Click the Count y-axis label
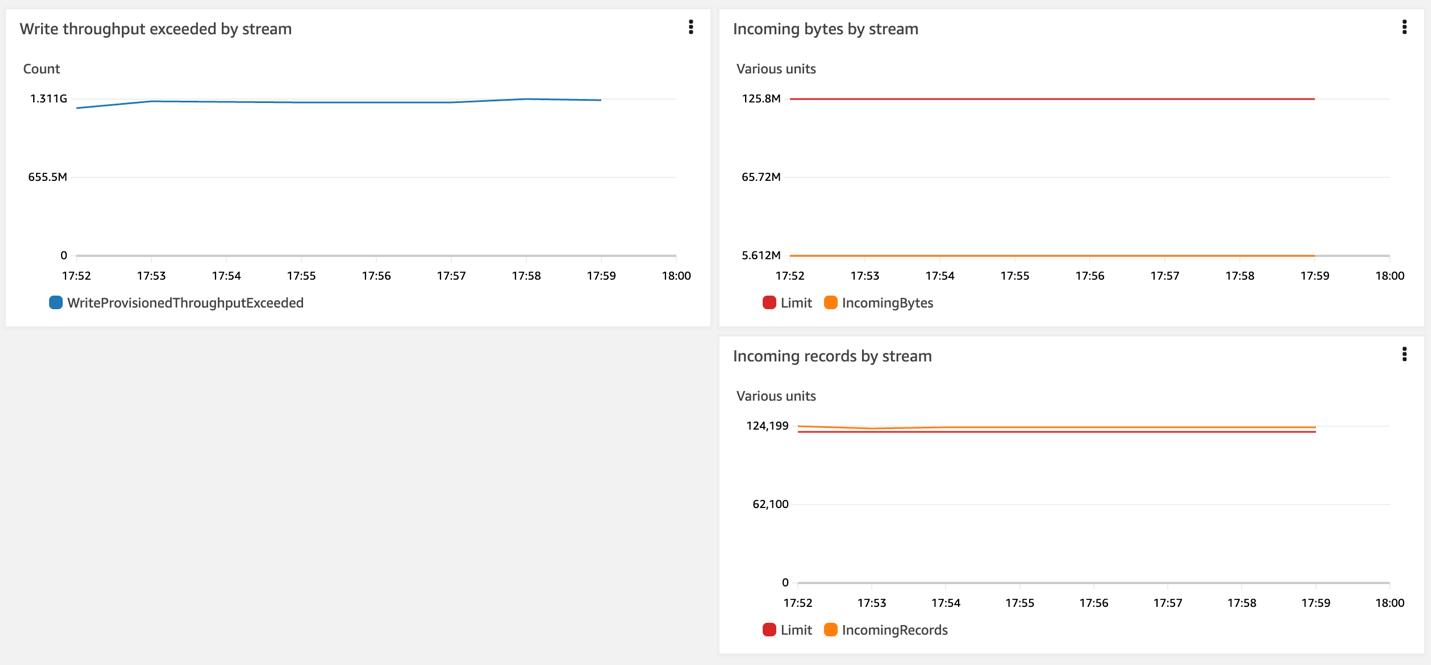This screenshot has width=1431, height=665. (x=41, y=68)
